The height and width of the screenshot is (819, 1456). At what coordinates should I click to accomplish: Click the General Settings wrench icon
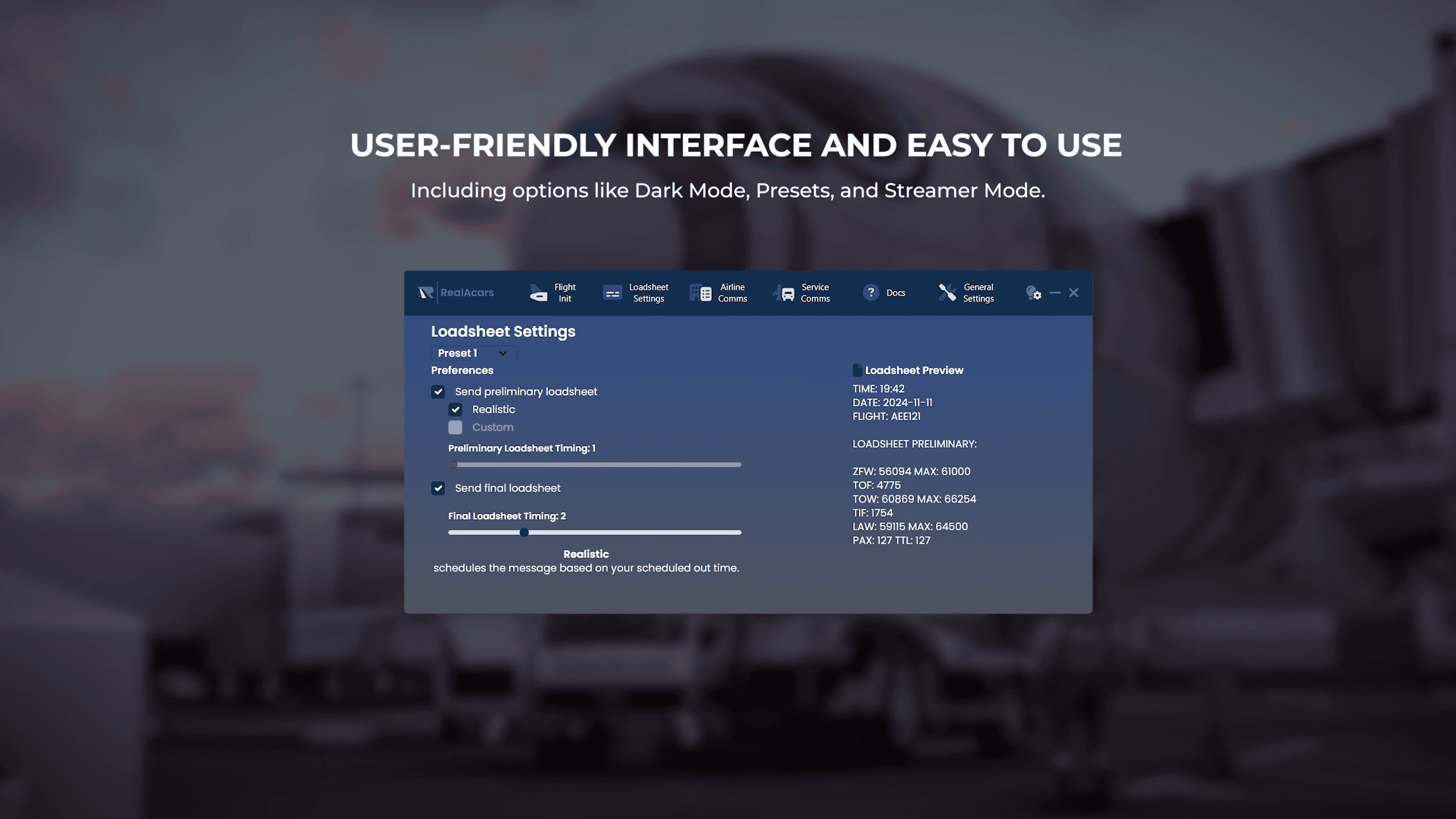(x=947, y=292)
